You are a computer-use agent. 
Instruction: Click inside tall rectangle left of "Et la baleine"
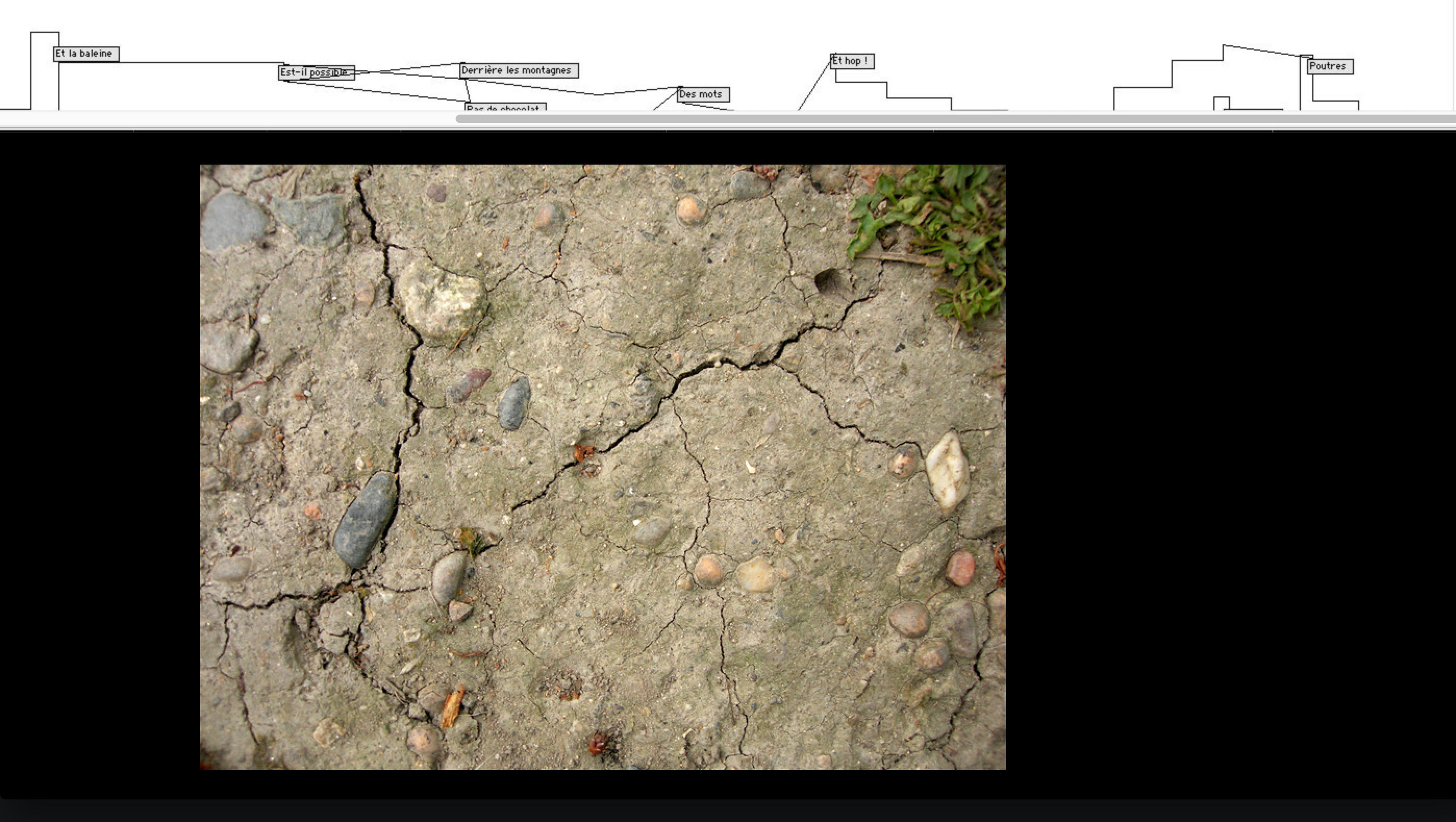tap(44, 72)
